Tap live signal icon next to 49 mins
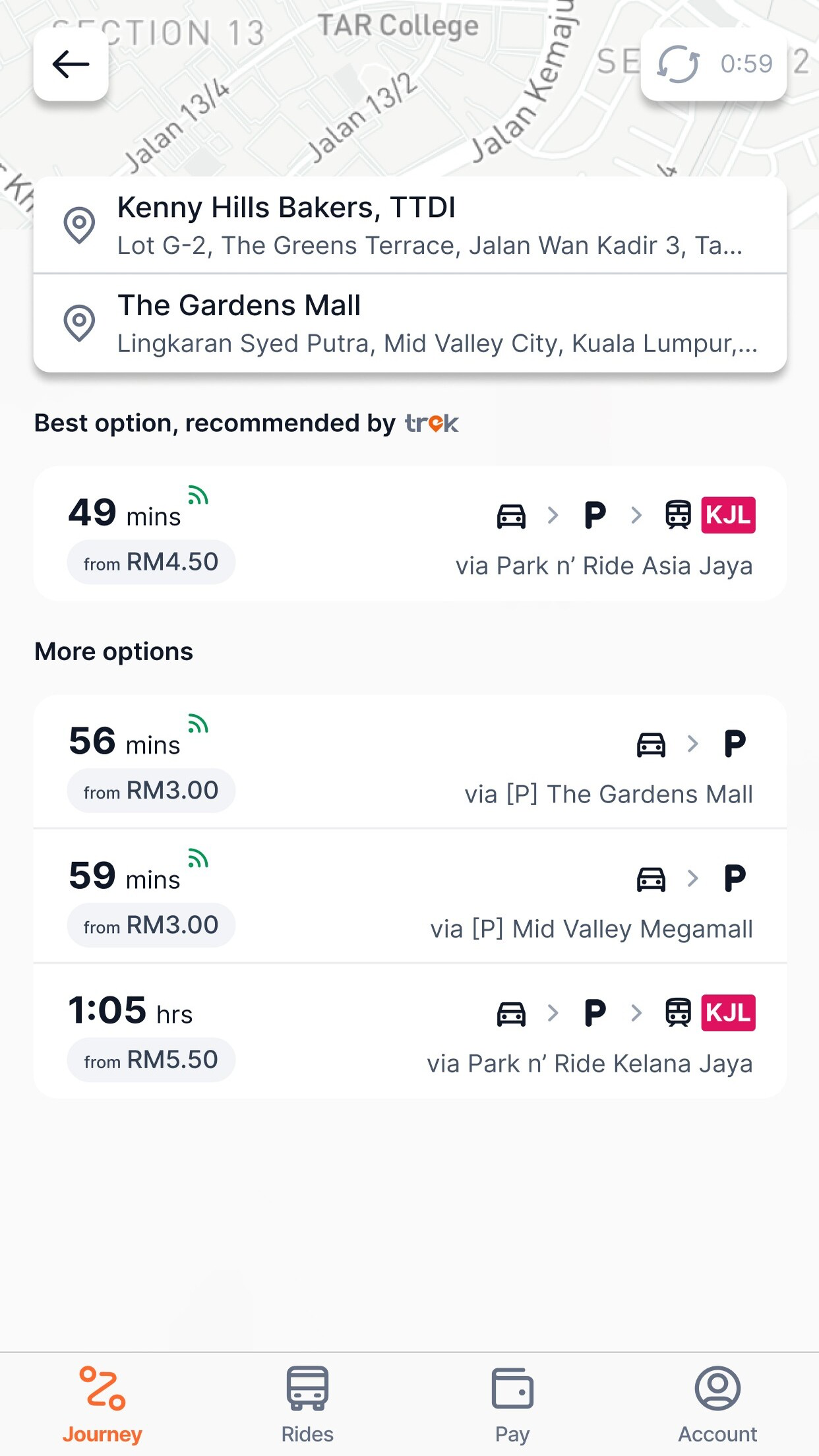819x1456 pixels. pyautogui.click(x=198, y=495)
